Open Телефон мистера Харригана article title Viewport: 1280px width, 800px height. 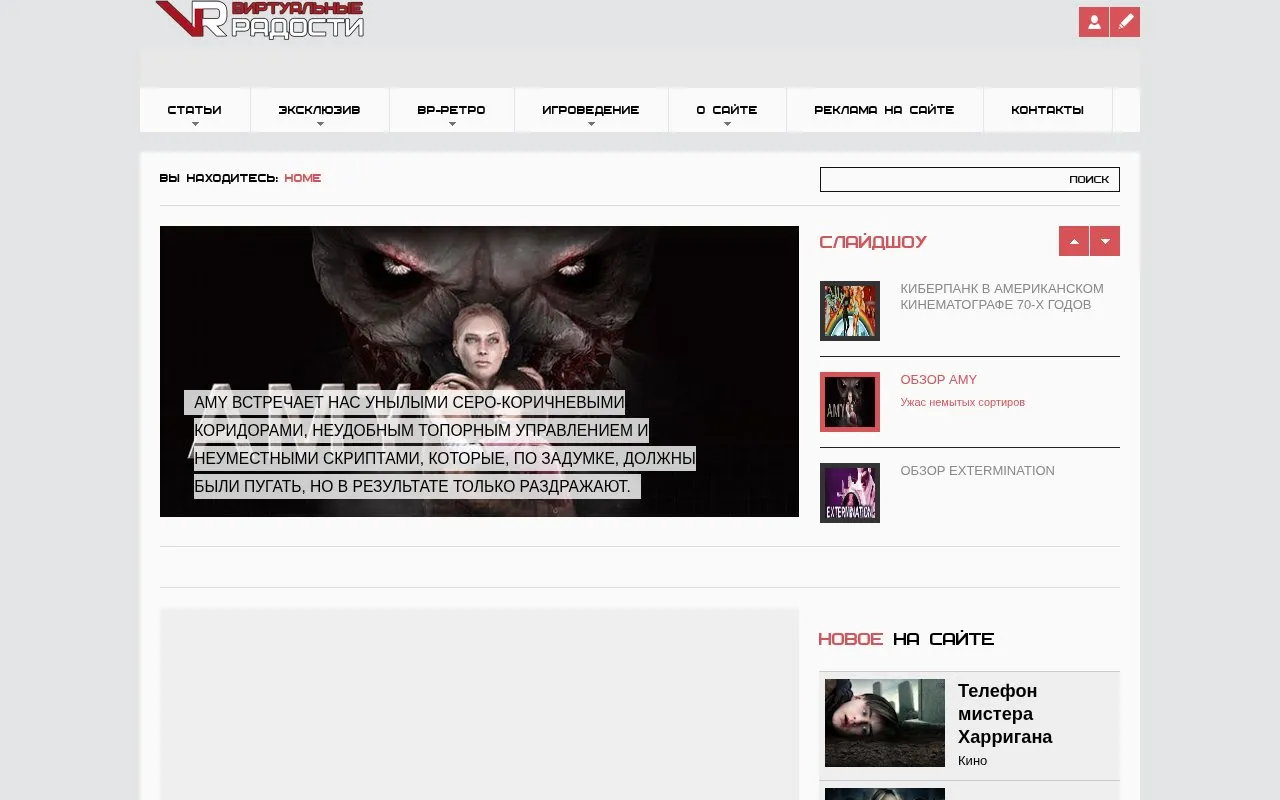point(1005,714)
